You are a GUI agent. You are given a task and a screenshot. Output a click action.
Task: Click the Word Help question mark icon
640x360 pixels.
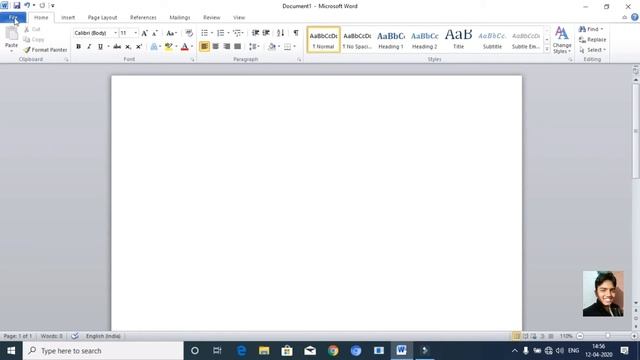pyautogui.click(x=634, y=17)
